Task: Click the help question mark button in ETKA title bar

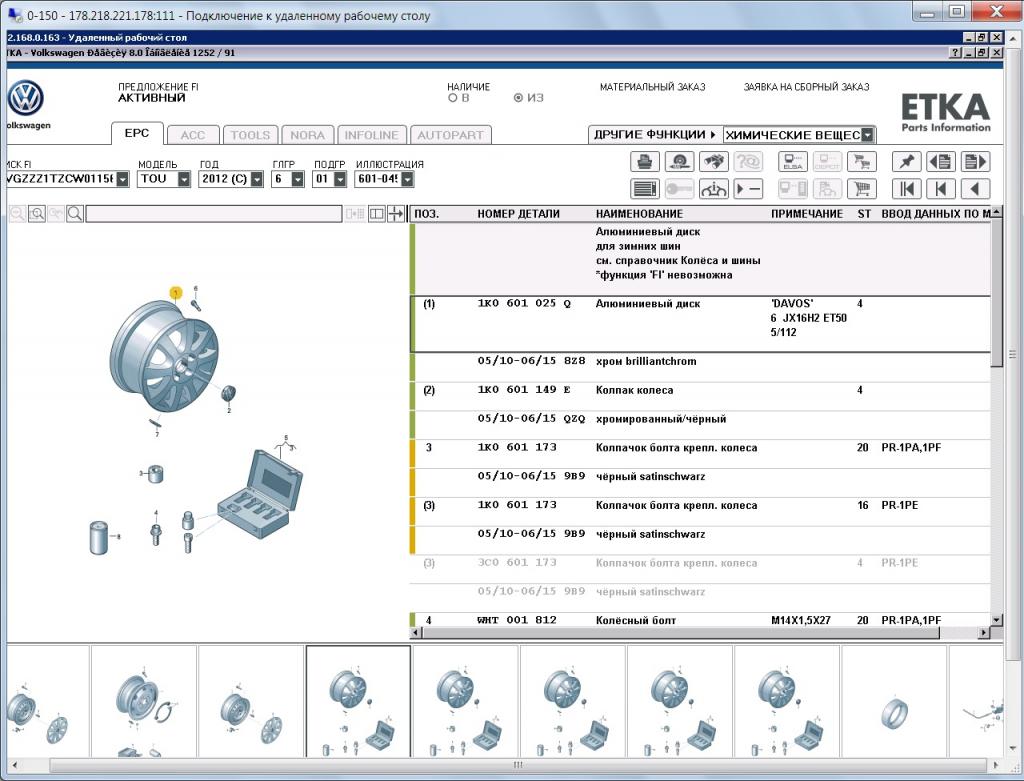Action: click(x=955, y=53)
